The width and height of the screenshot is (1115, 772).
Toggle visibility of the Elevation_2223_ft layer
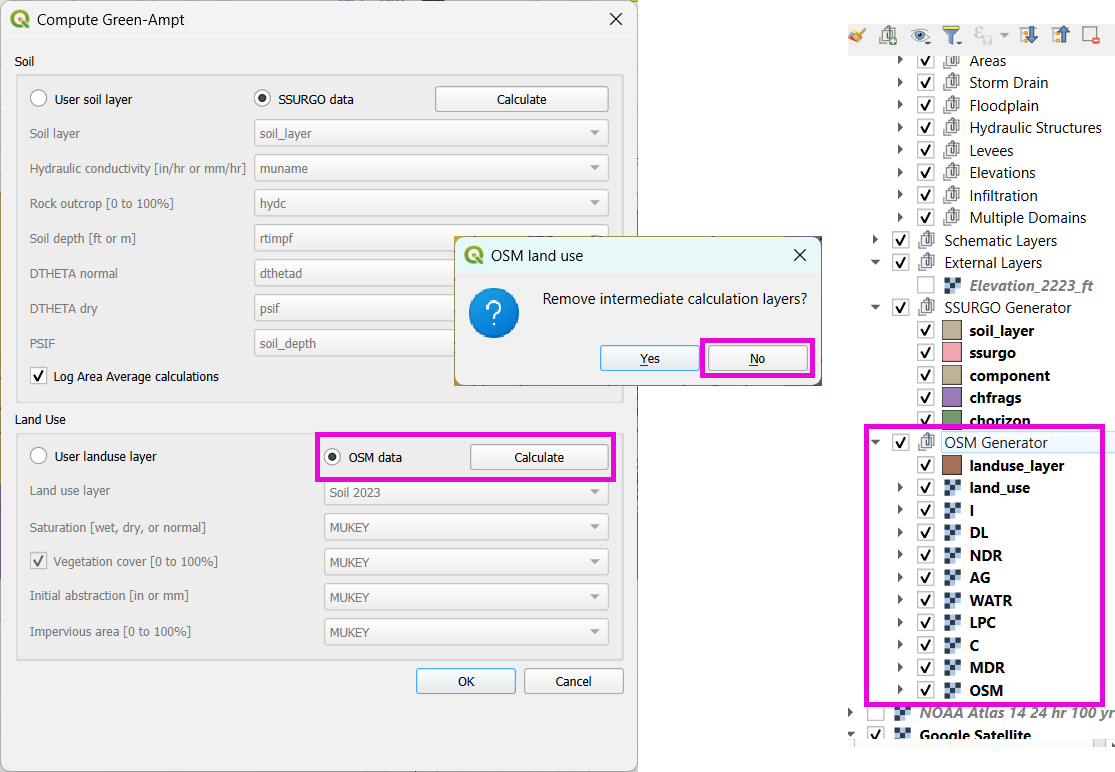click(925, 285)
